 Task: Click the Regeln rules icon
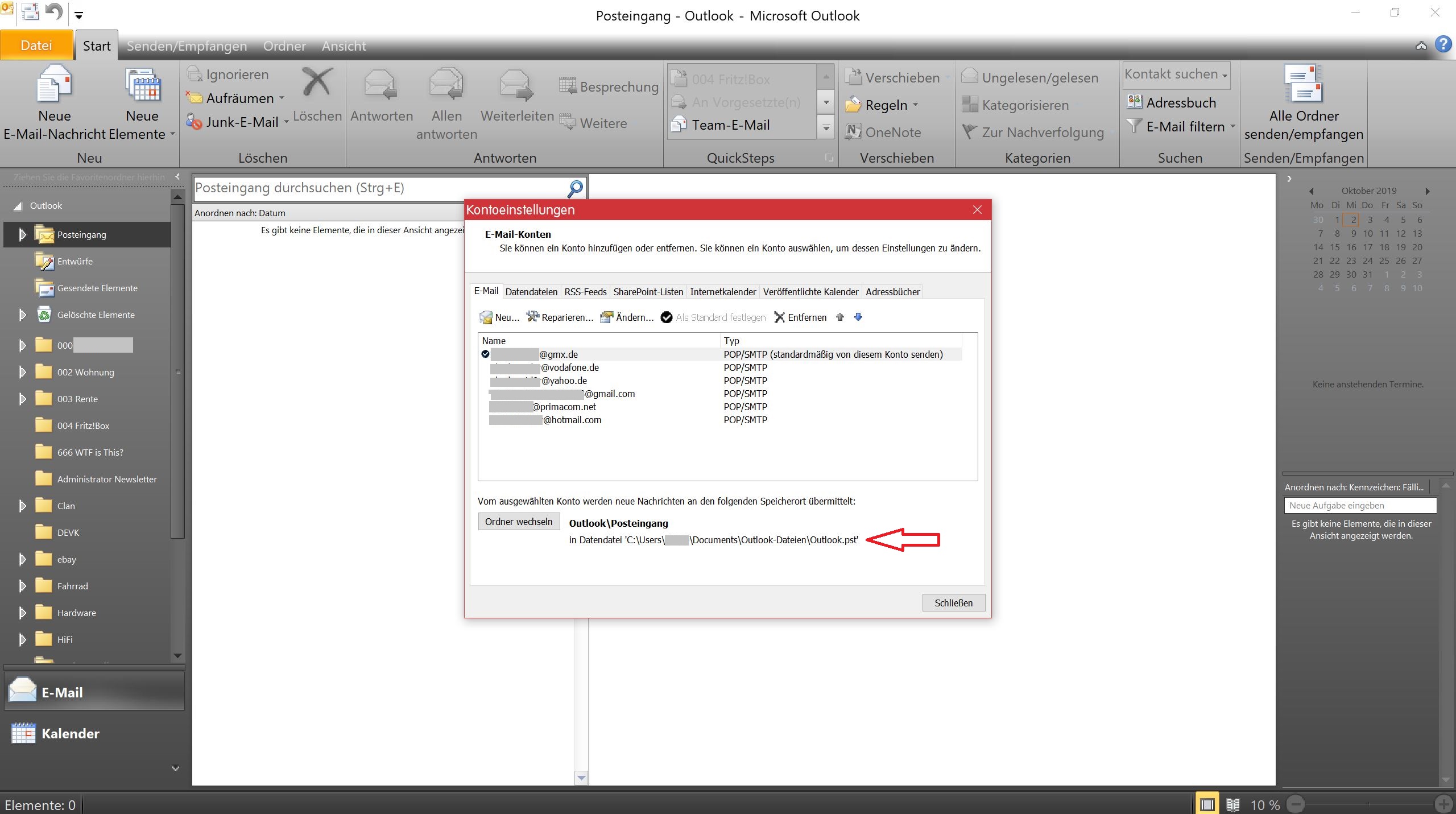[853, 105]
